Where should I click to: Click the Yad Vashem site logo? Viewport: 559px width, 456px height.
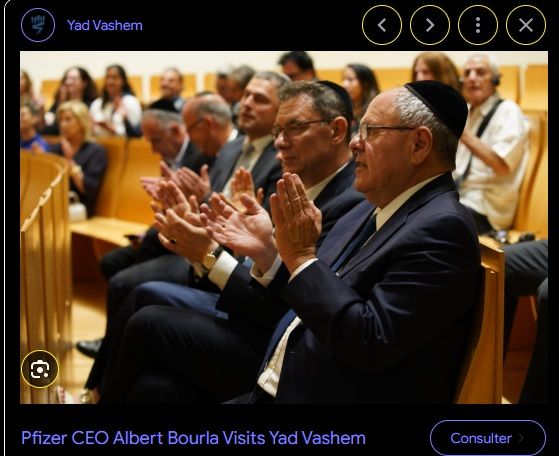pos(38,25)
